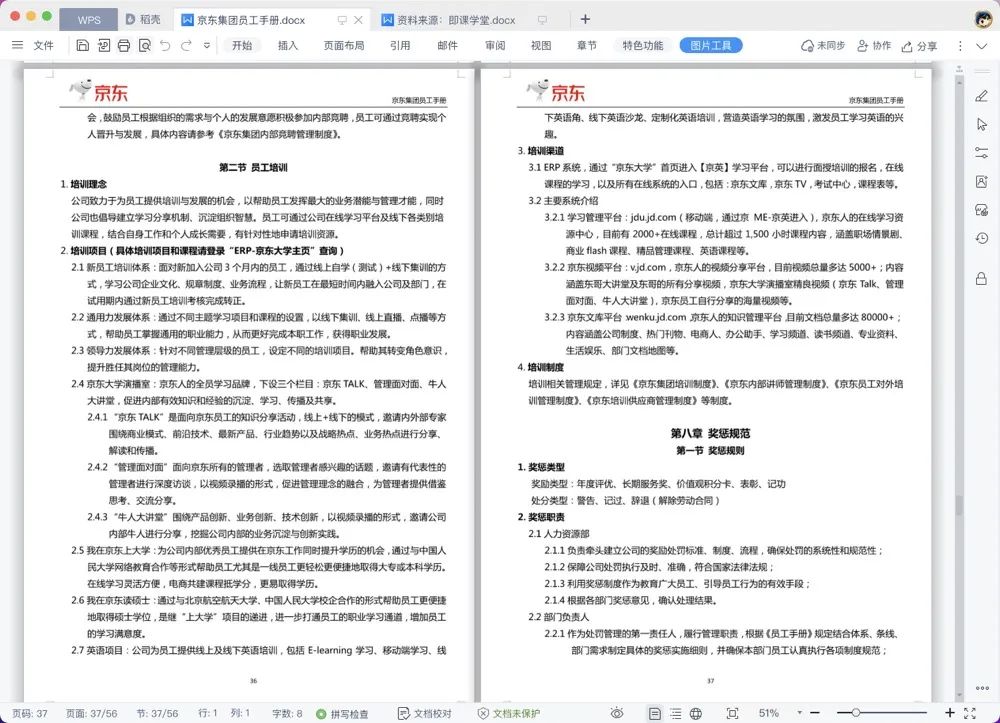Select the 审阅 ribbon tab
Image resolution: width=1000 pixels, height=723 pixels.
click(x=495, y=45)
